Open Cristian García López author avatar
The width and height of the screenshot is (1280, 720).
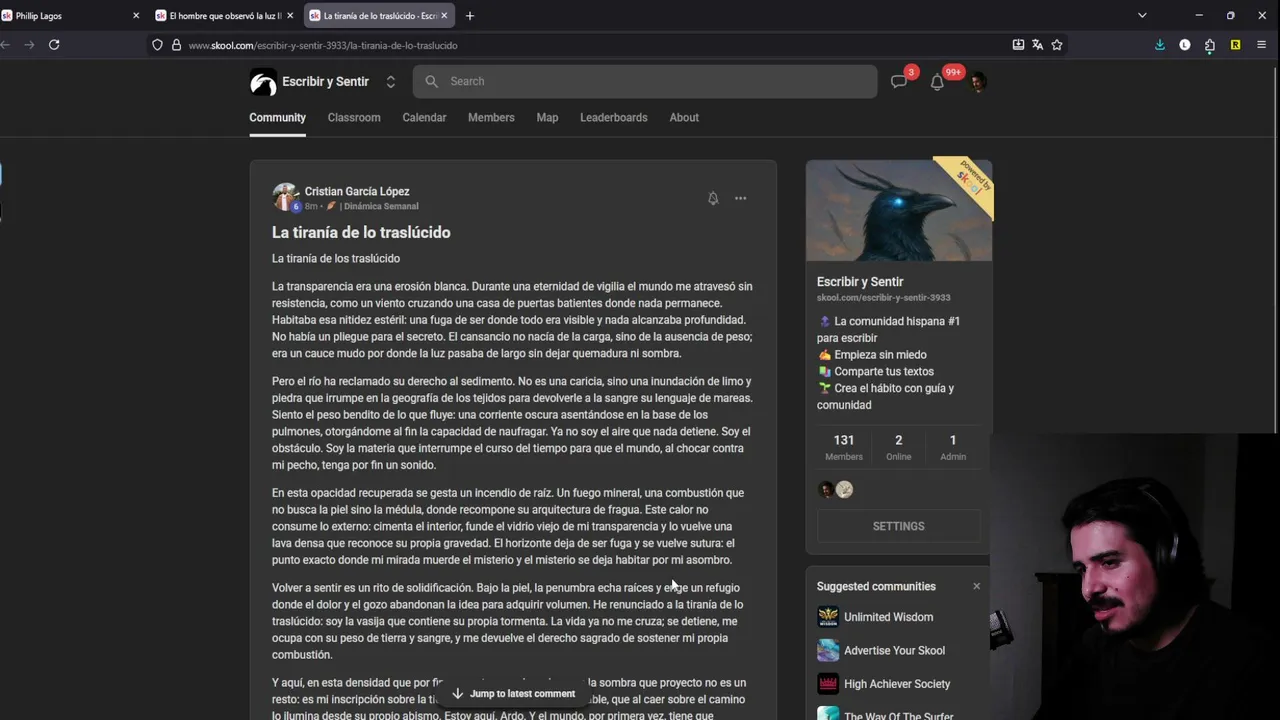click(286, 197)
